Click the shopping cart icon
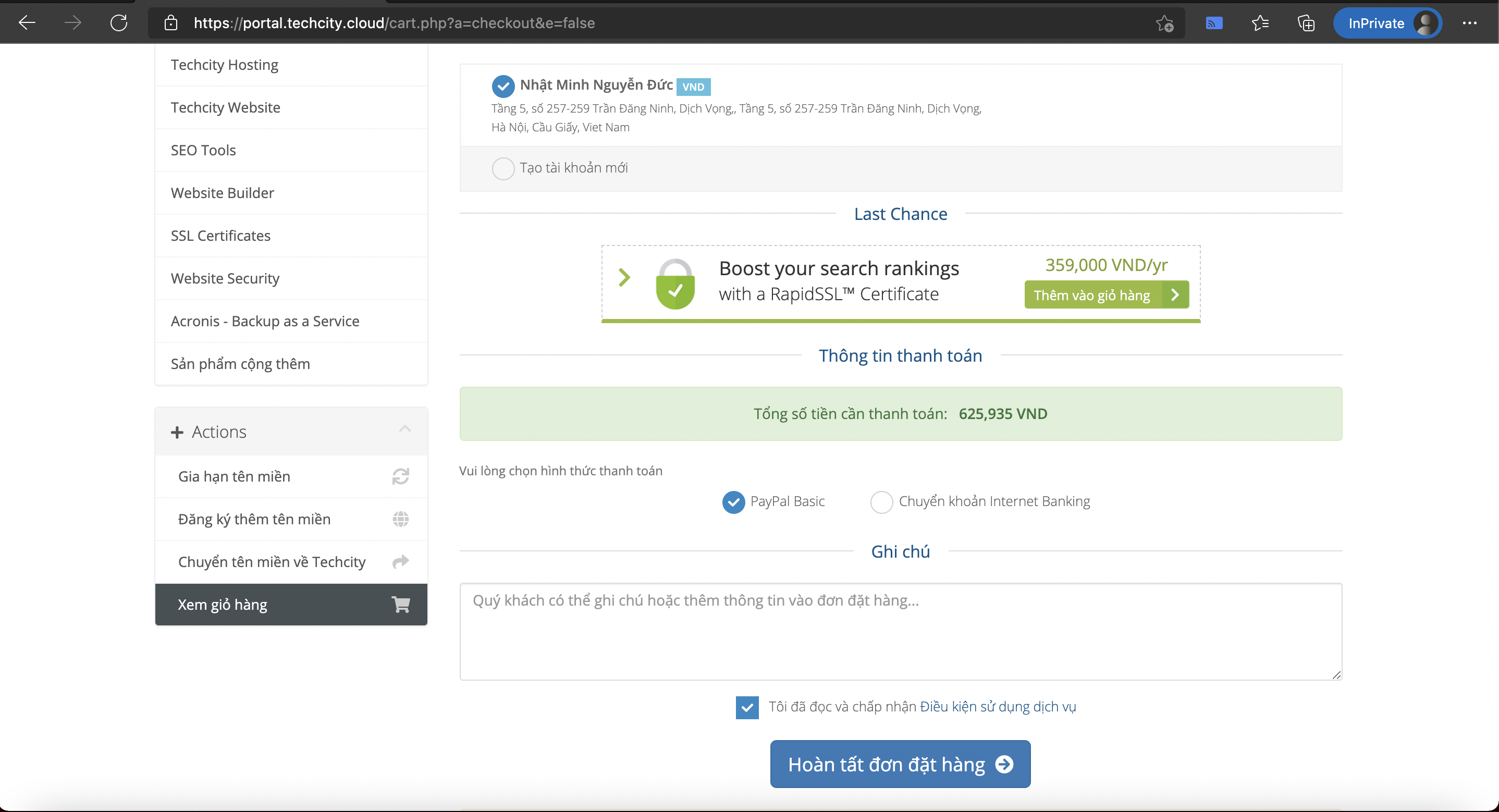The height and width of the screenshot is (812, 1499). pos(400,605)
